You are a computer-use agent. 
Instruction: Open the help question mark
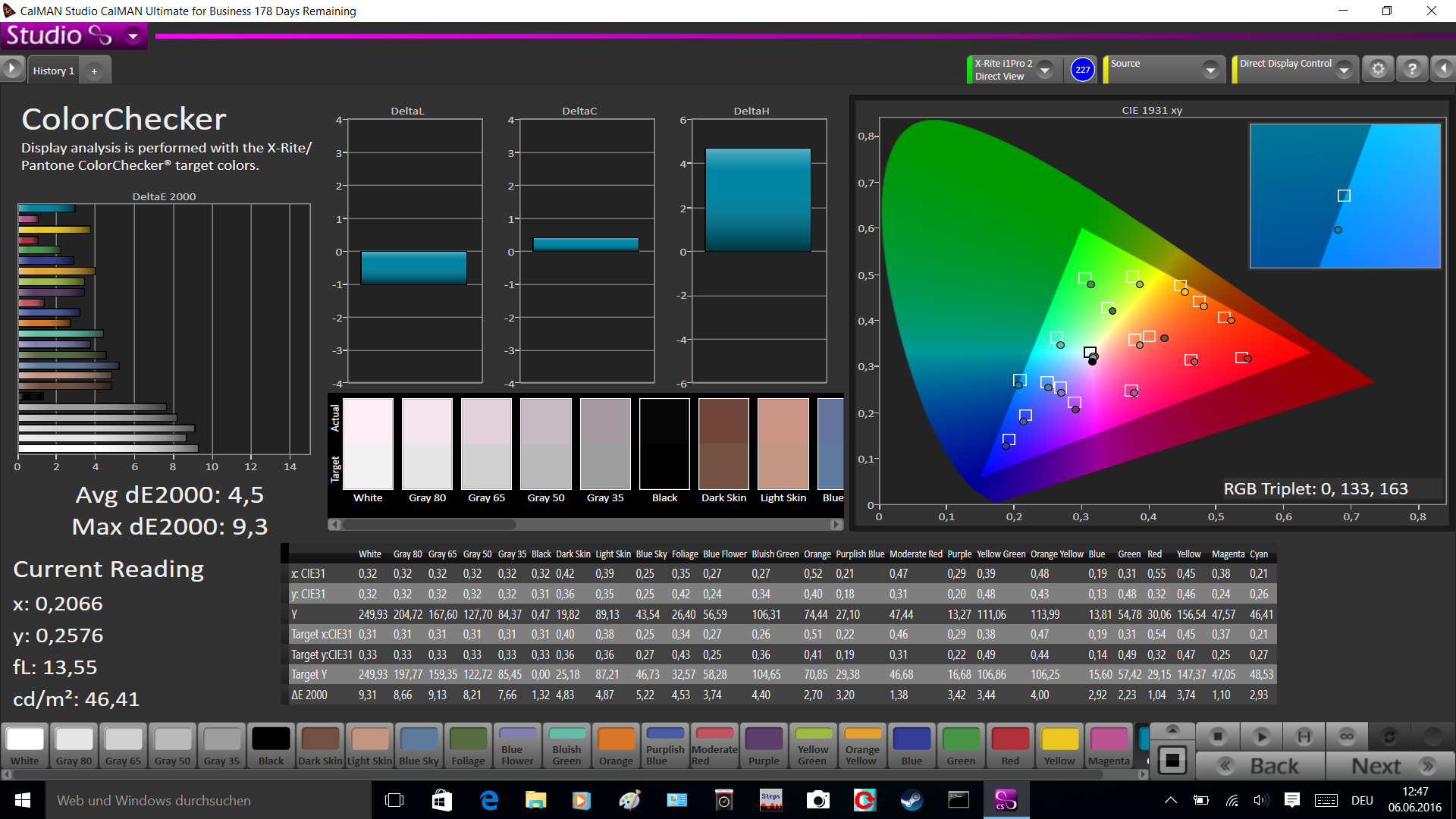[1411, 69]
